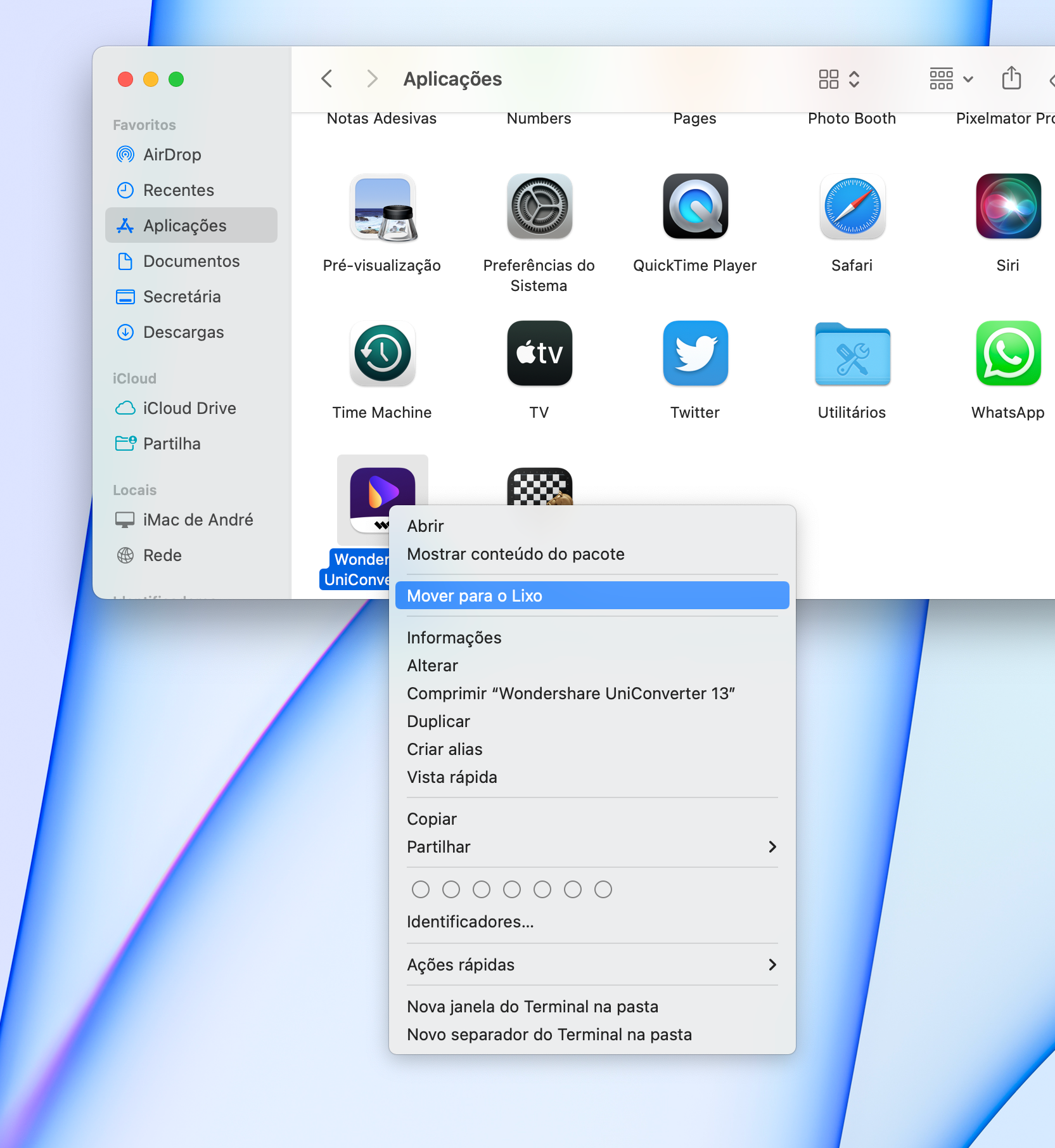The image size is (1055, 1148).
Task: Open the Safari app icon
Action: coord(852,207)
